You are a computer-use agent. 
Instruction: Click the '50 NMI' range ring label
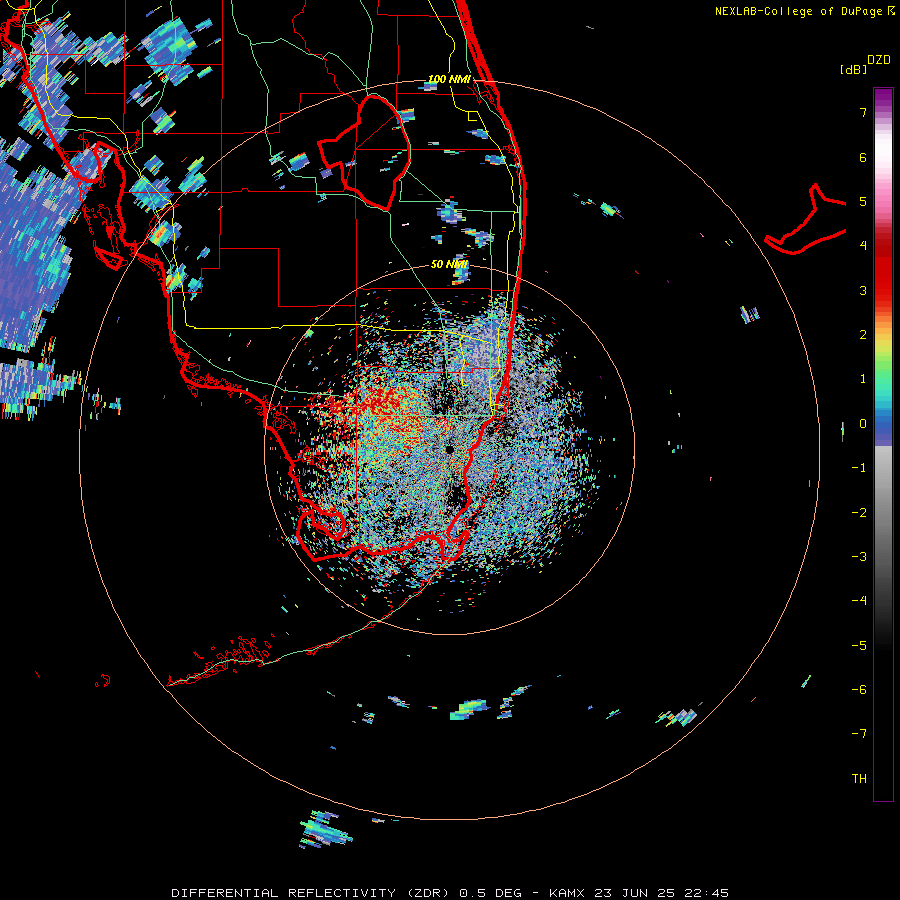pos(449,264)
